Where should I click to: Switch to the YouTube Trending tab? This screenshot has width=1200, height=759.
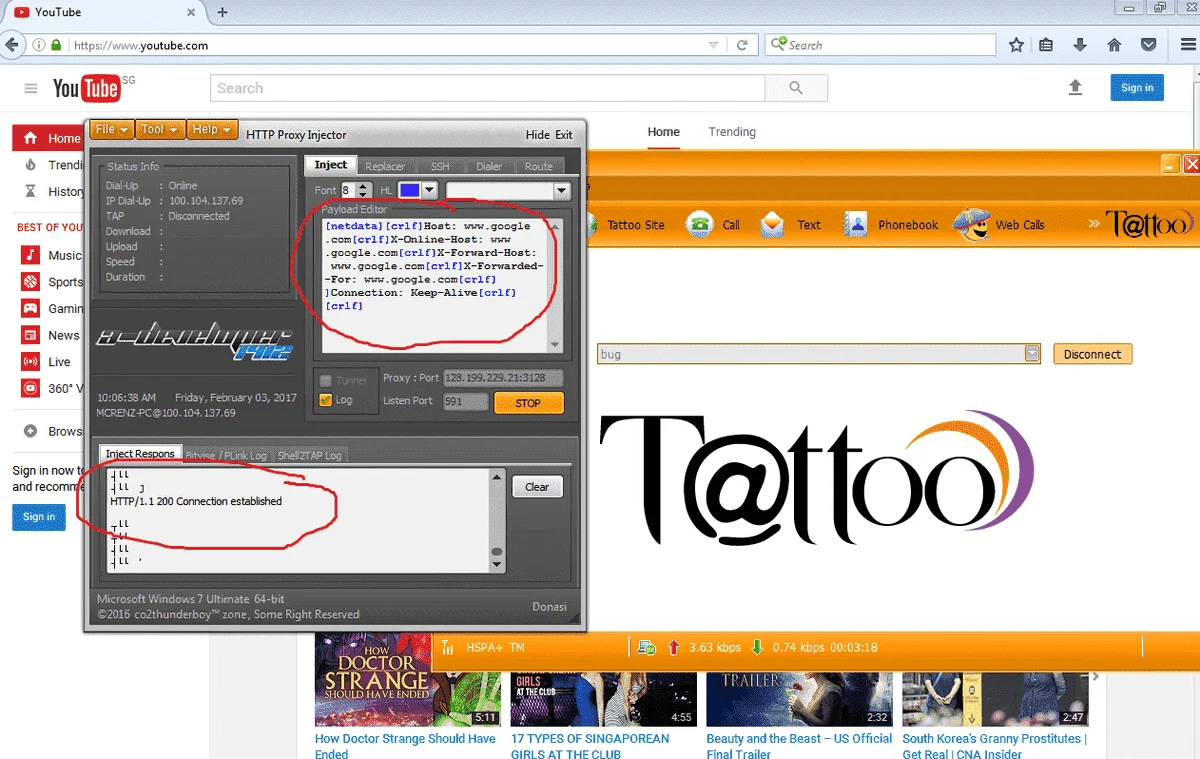click(732, 132)
